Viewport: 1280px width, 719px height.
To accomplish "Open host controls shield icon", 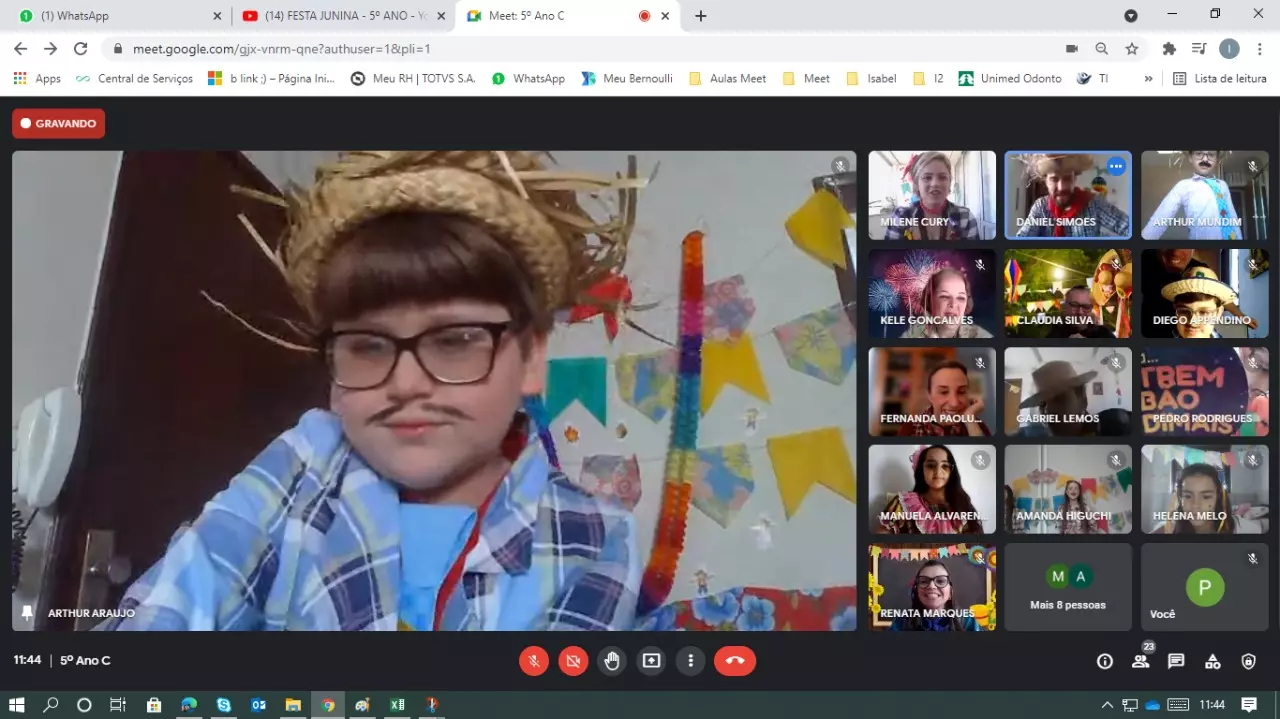I will click(1248, 661).
